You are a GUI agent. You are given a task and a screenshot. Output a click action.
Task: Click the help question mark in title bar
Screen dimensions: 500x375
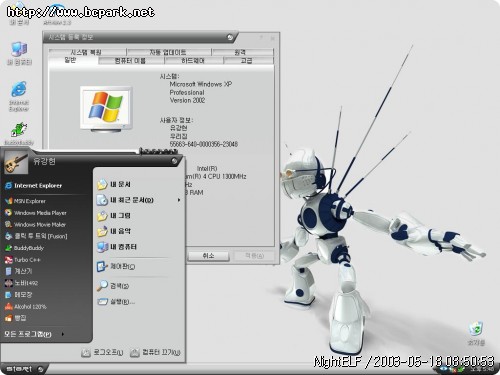(262, 38)
